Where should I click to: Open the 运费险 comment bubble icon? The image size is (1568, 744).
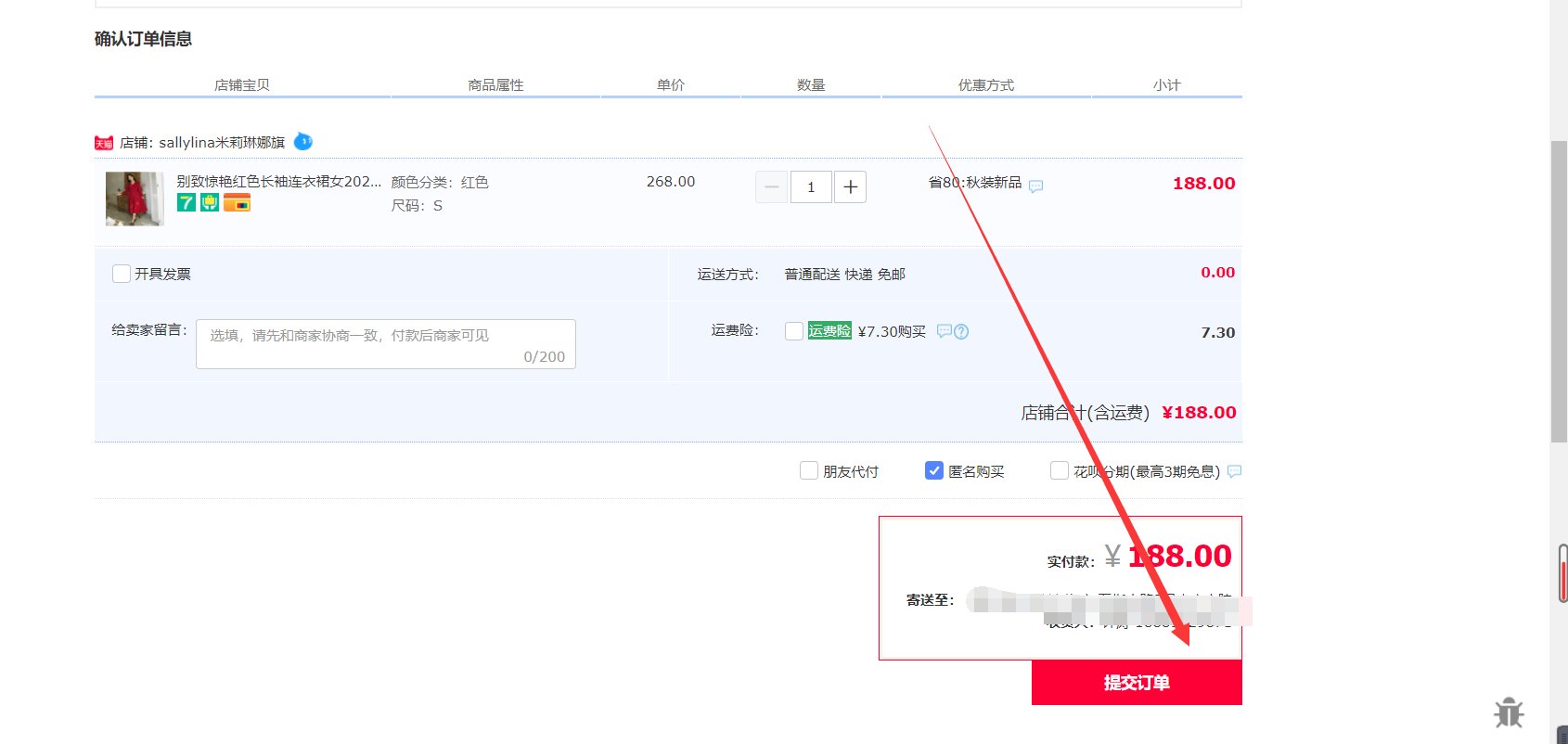945,331
